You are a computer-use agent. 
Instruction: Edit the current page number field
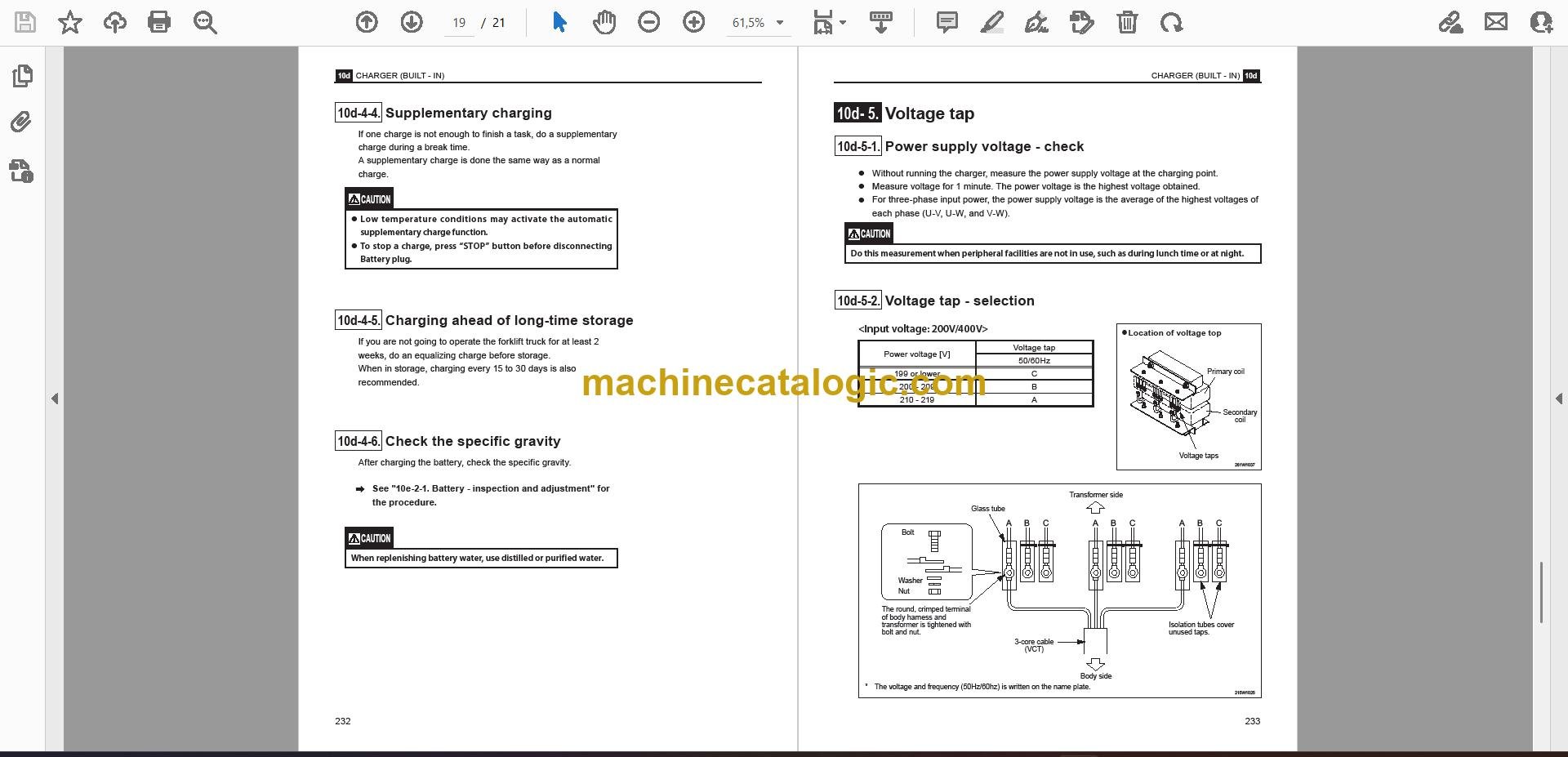(459, 23)
